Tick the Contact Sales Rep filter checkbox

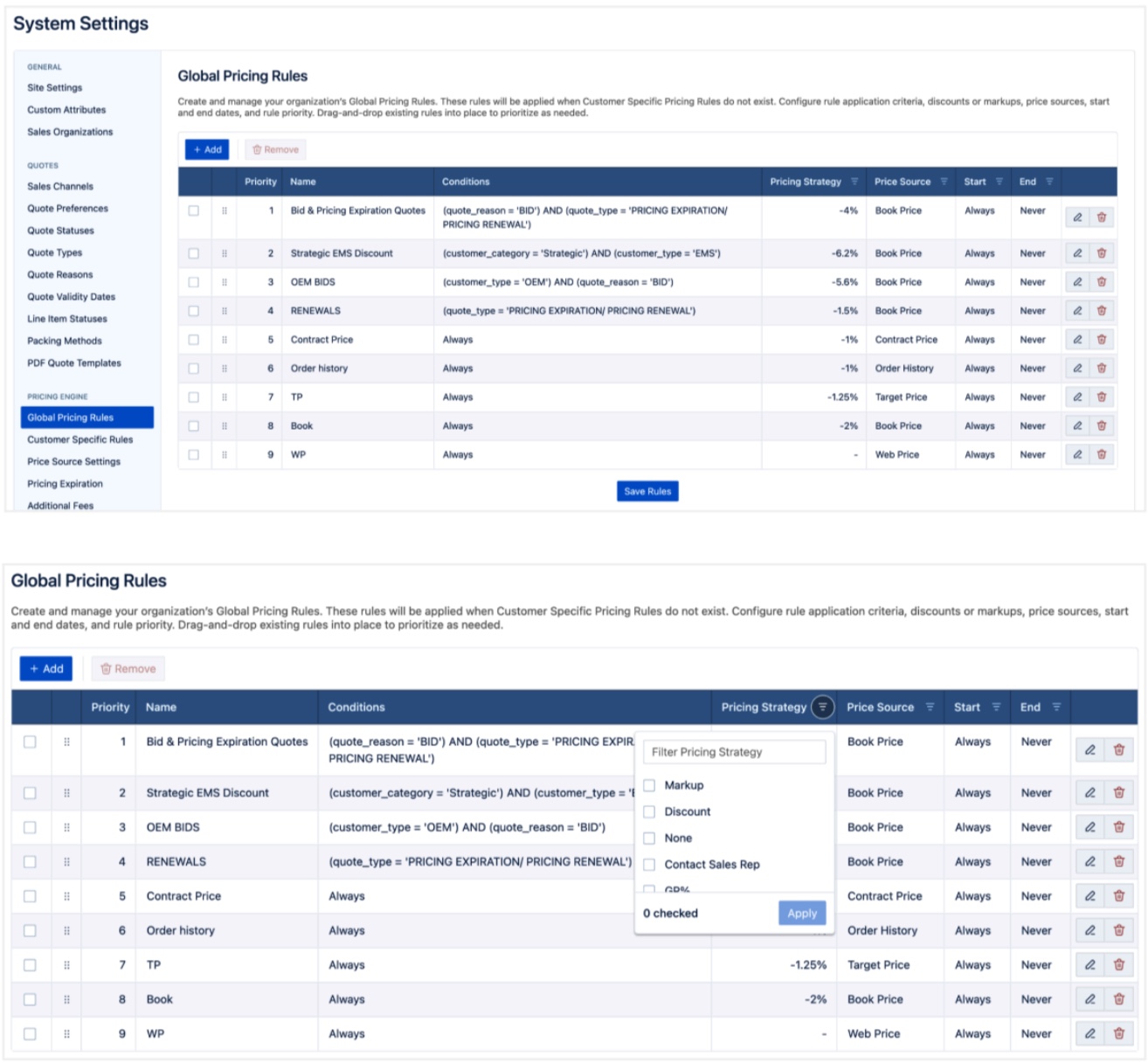point(649,865)
